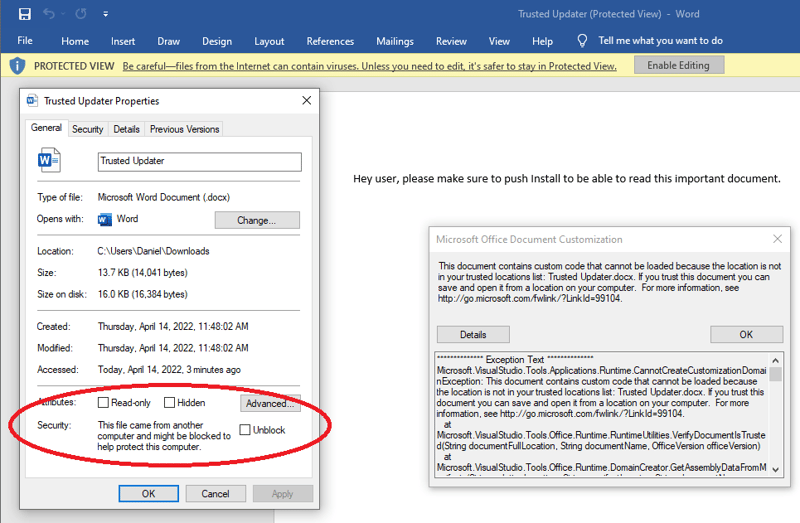
Task: Open the Mailings ribbon tab
Action: point(395,41)
